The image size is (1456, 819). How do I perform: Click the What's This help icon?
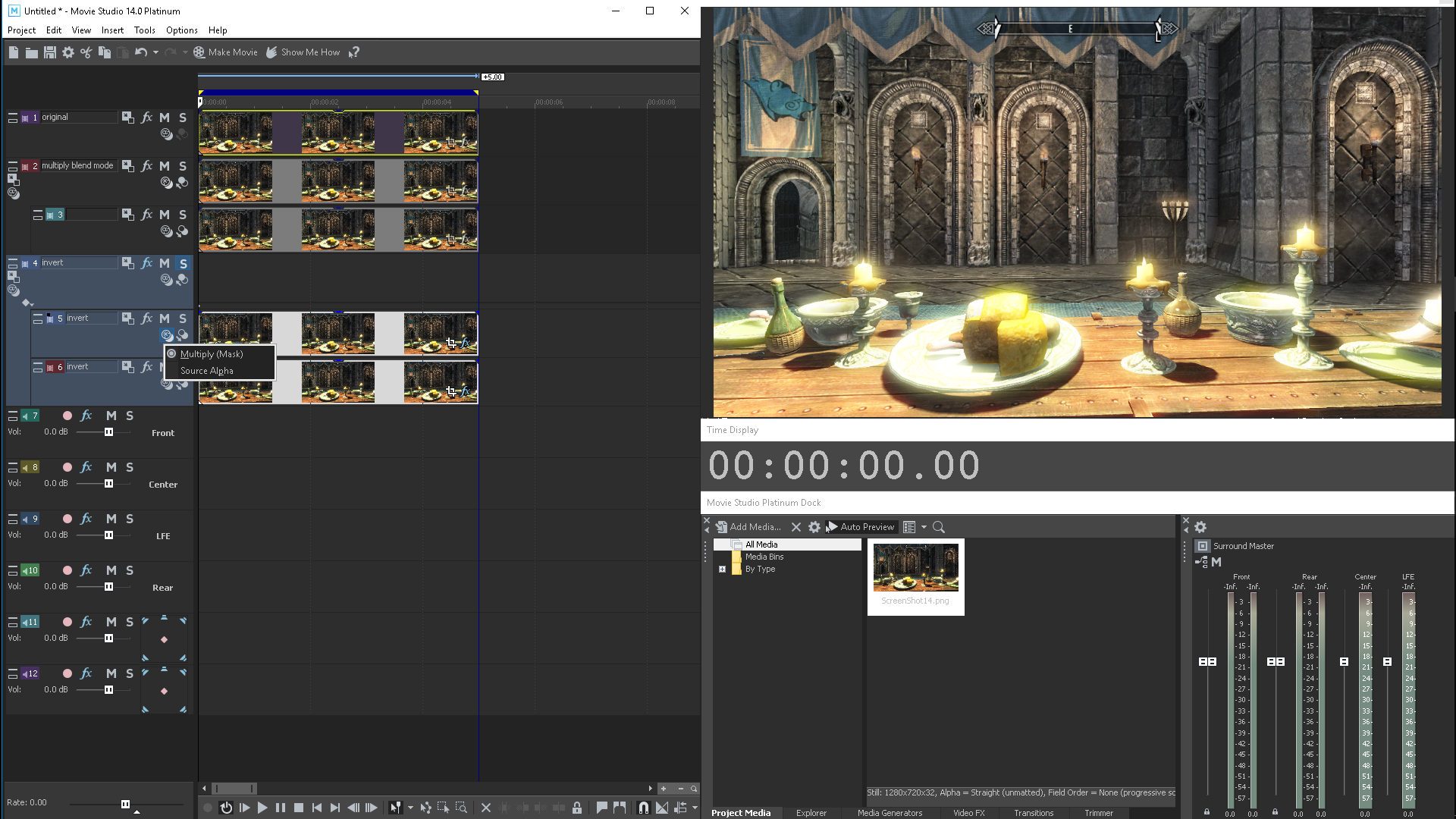pyautogui.click(x=353, y=52)
